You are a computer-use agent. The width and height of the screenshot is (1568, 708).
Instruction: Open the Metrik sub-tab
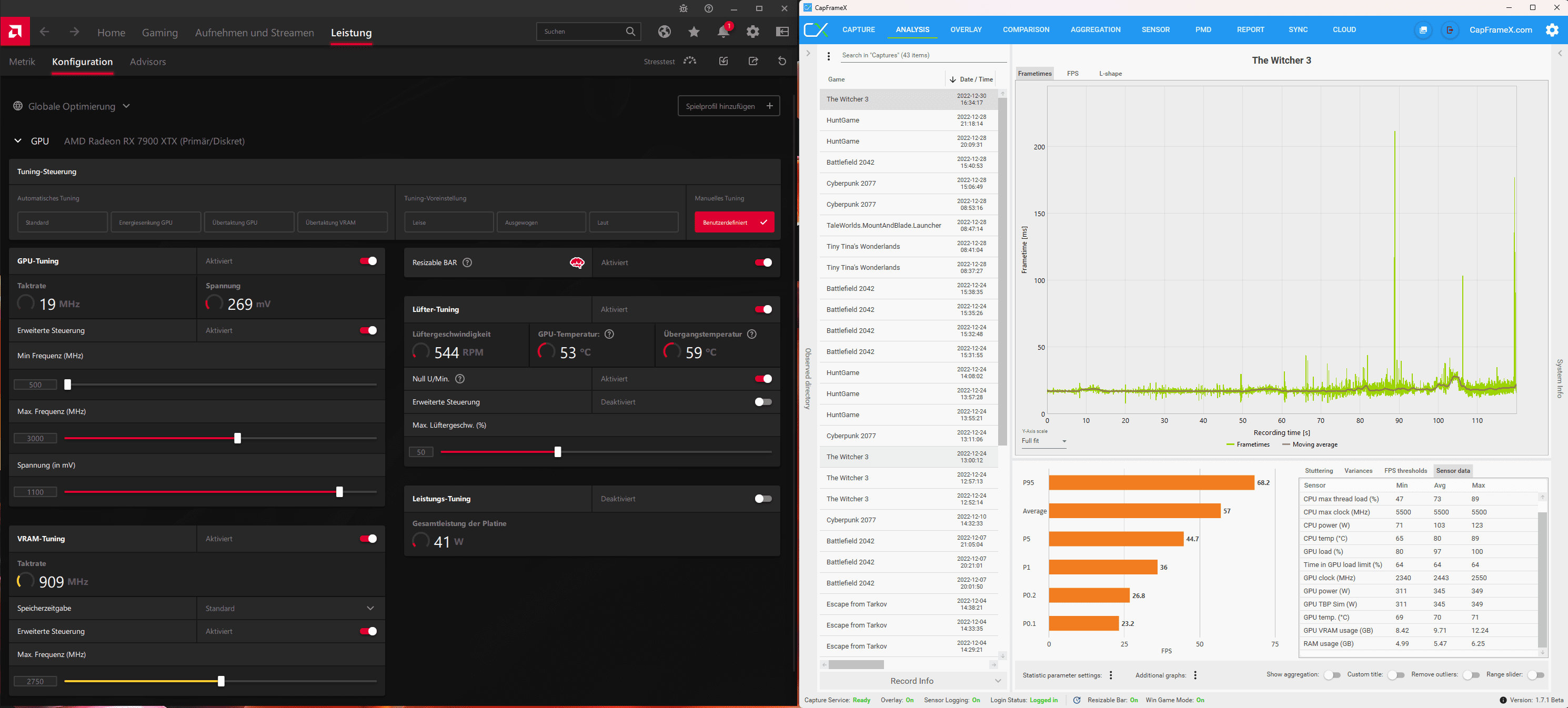coord(22,62)
